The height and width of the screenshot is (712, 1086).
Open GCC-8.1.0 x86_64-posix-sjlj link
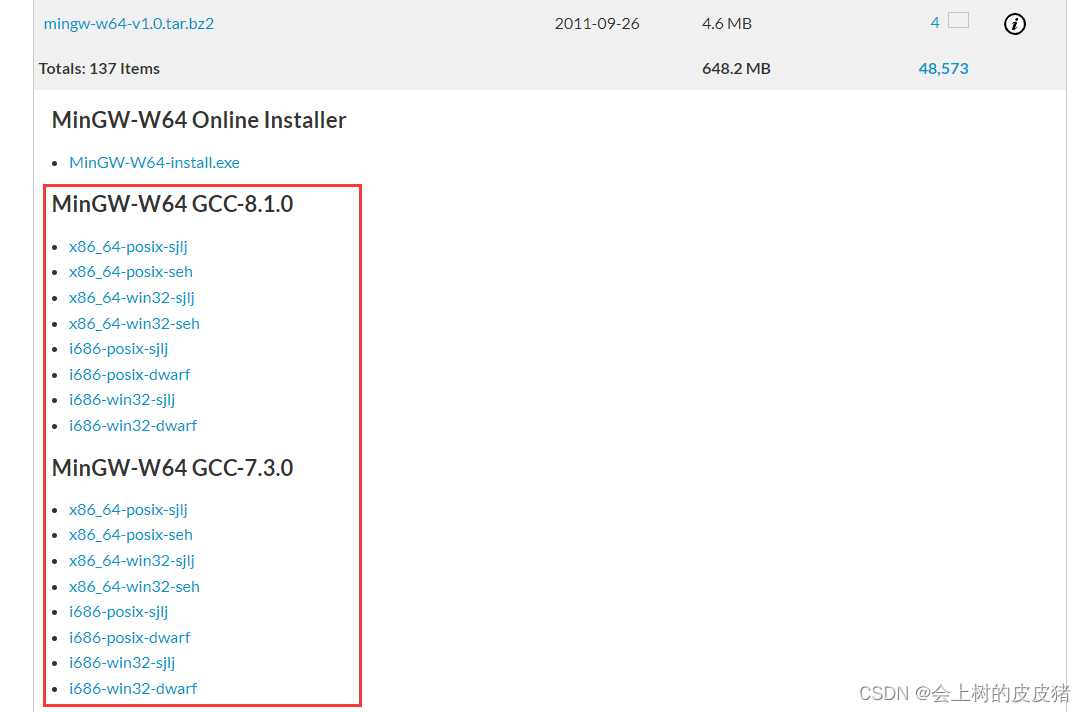click(x=128, y=247)
